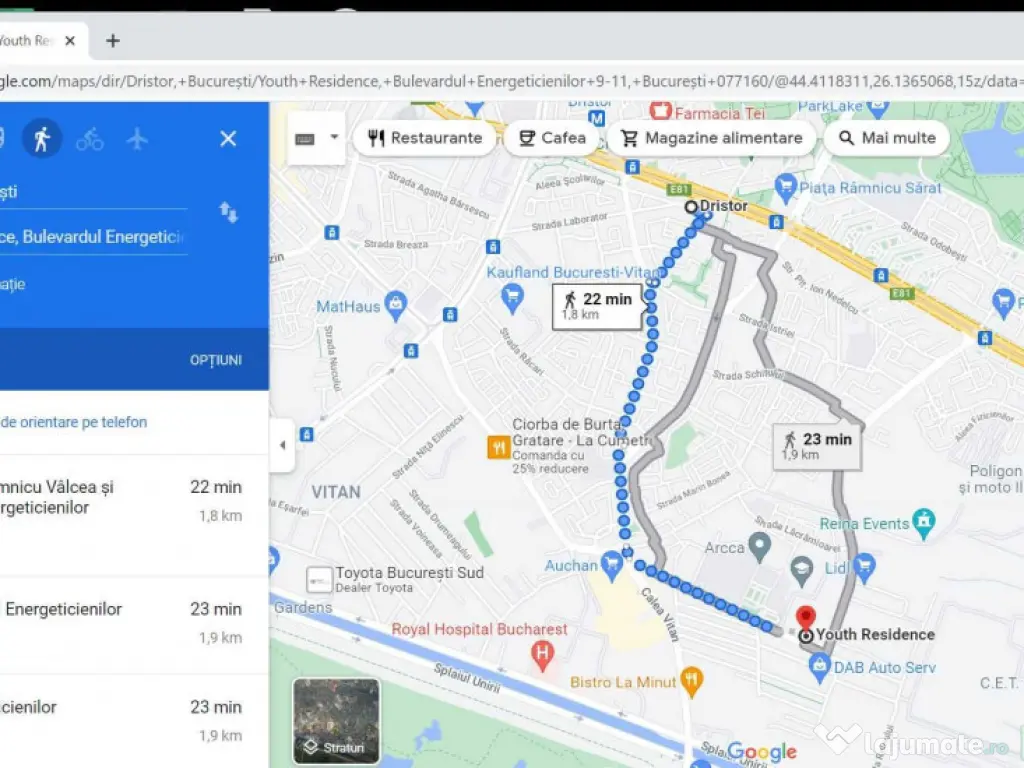This screenshot has width=1024, height=768.
Task: Swap start and destination points
Action: click(x=228, y=212)
